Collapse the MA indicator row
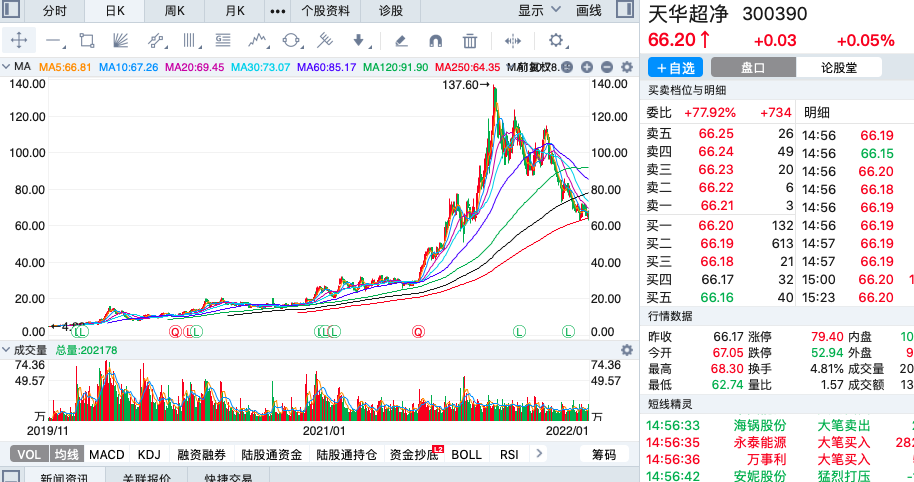914x482 pixels. point(6,66)
